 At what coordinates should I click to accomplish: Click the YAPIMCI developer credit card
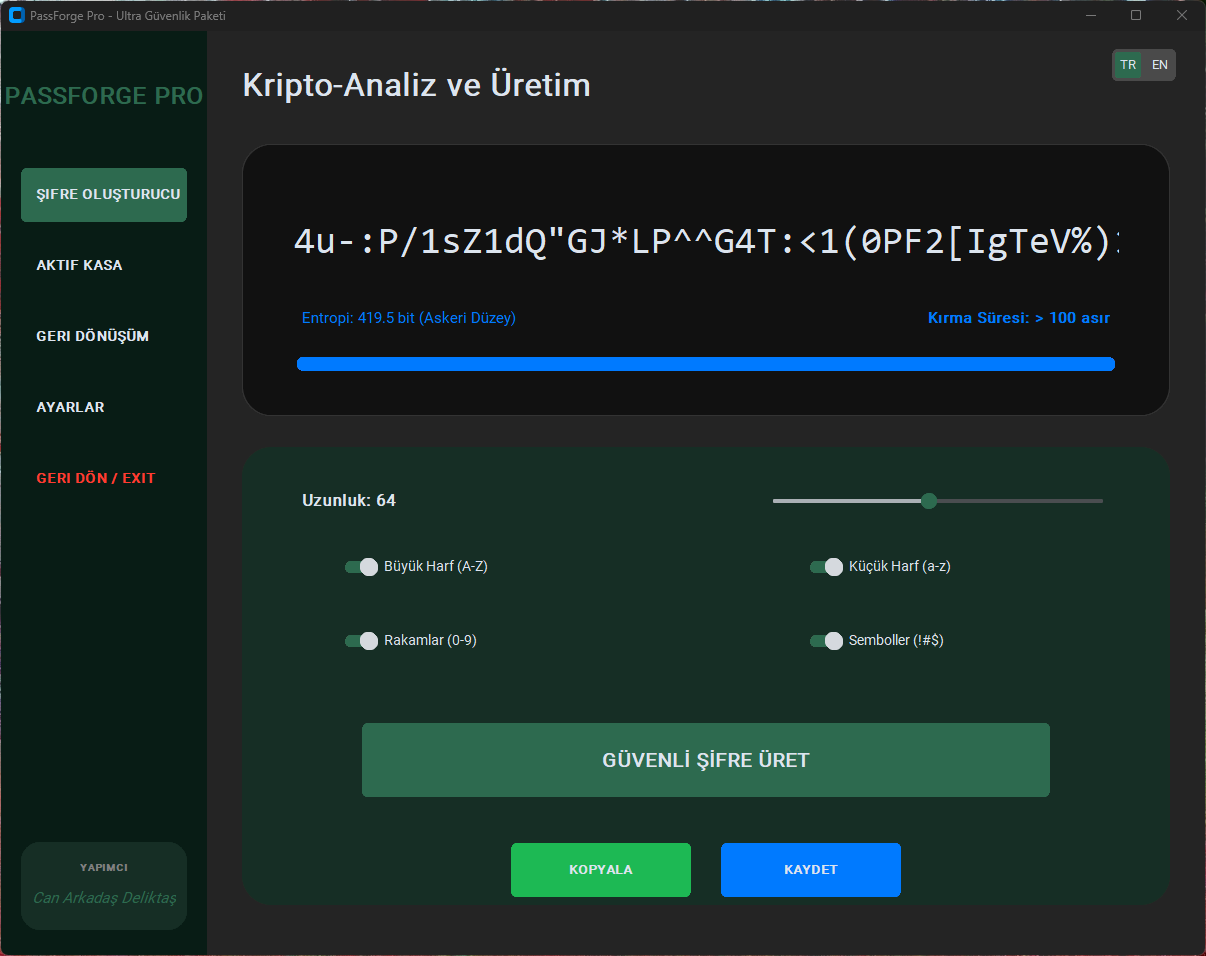point(104,886)
